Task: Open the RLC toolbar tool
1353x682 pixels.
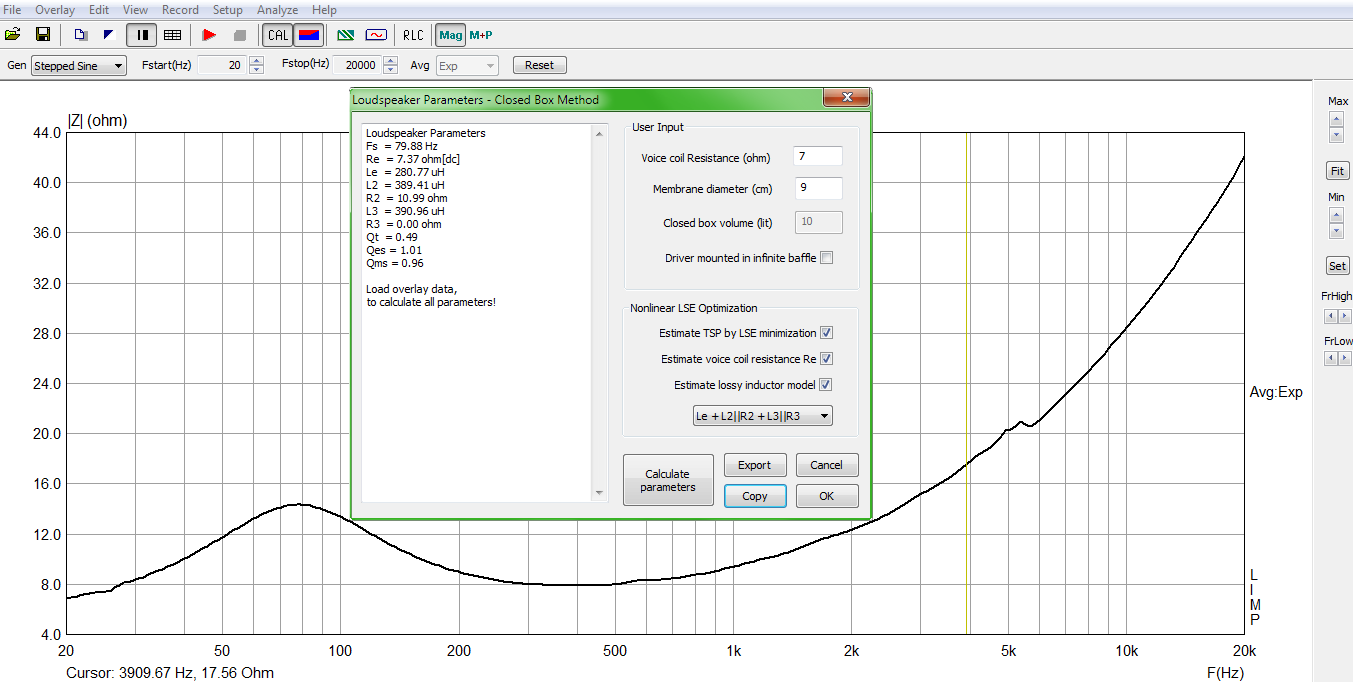Action: 413,34
